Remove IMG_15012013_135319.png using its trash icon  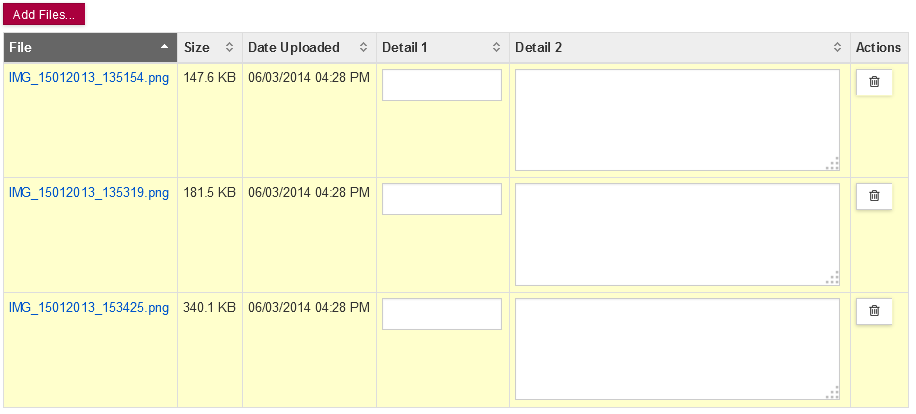pyautogui.click(x=874, y=196)
